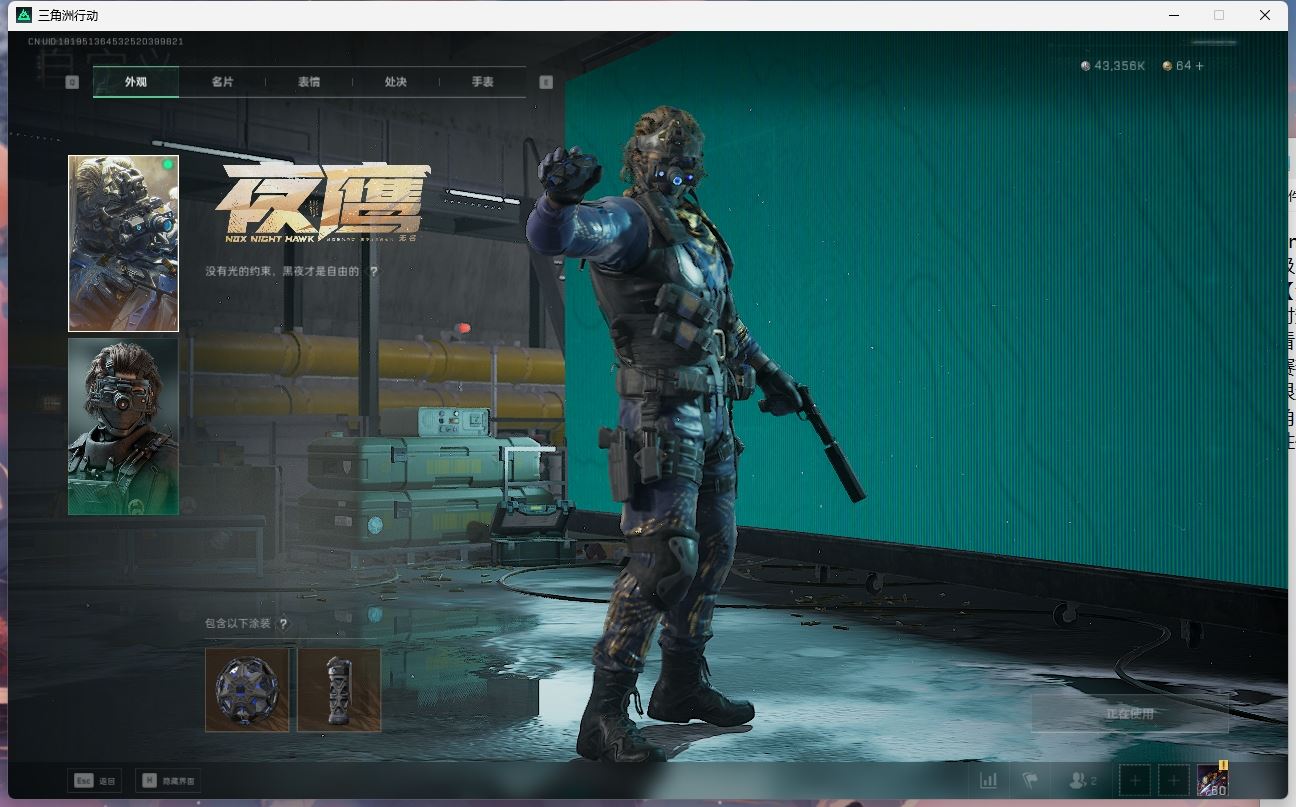This screenshot has width=1296, height=807.
Task: Select the second operator skin thumbnail
Action: [x=123, y=426]
